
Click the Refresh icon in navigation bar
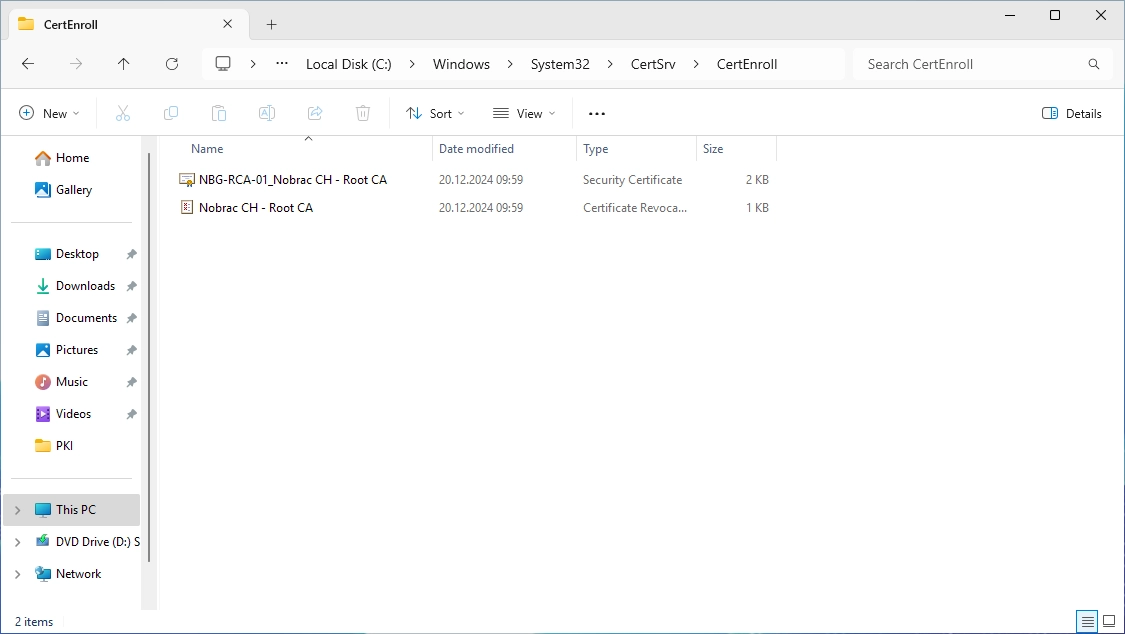(x=171, y=64)
